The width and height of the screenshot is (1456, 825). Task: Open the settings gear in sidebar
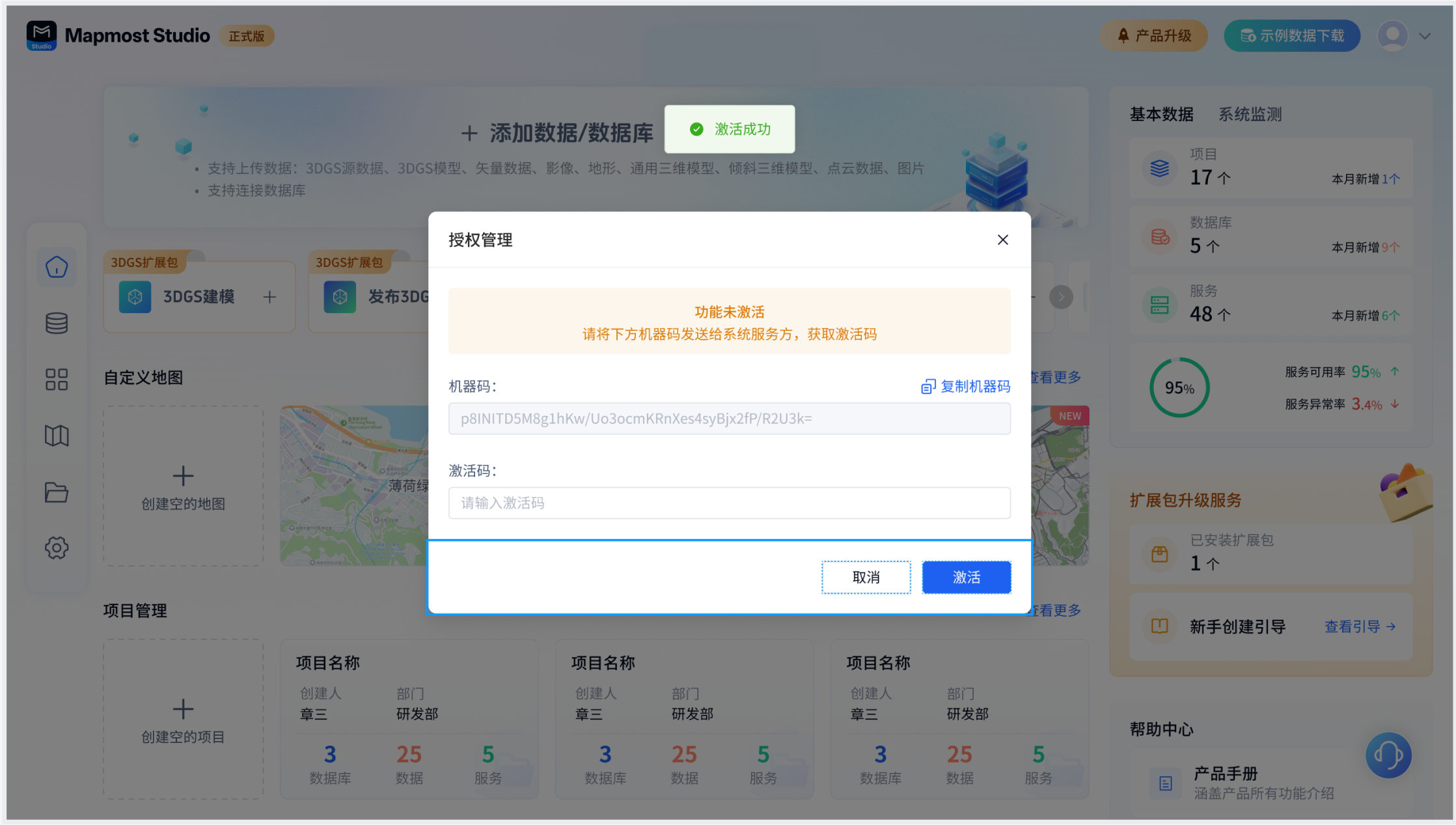57,548
